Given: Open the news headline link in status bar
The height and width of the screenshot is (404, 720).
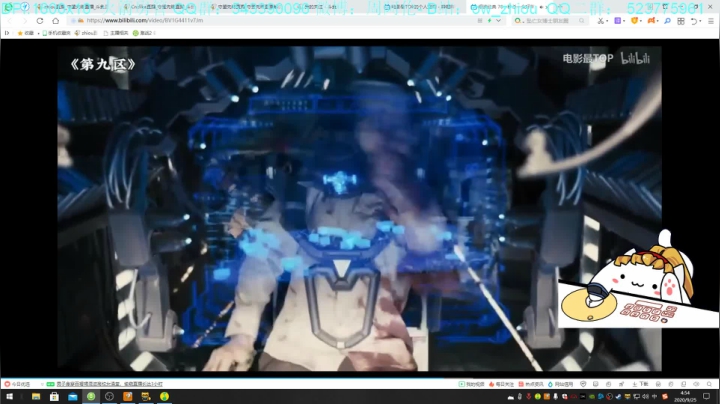Looking at the screenshot, I should tap(109, 384).
